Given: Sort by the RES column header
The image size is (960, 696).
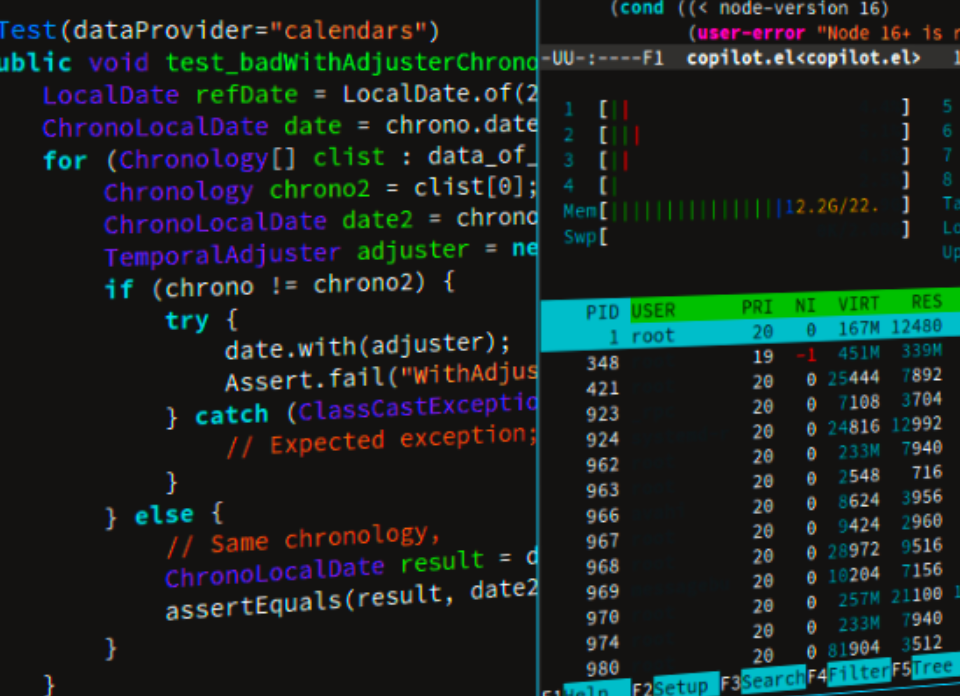Looking at the screenshot, I should [926, 301].
